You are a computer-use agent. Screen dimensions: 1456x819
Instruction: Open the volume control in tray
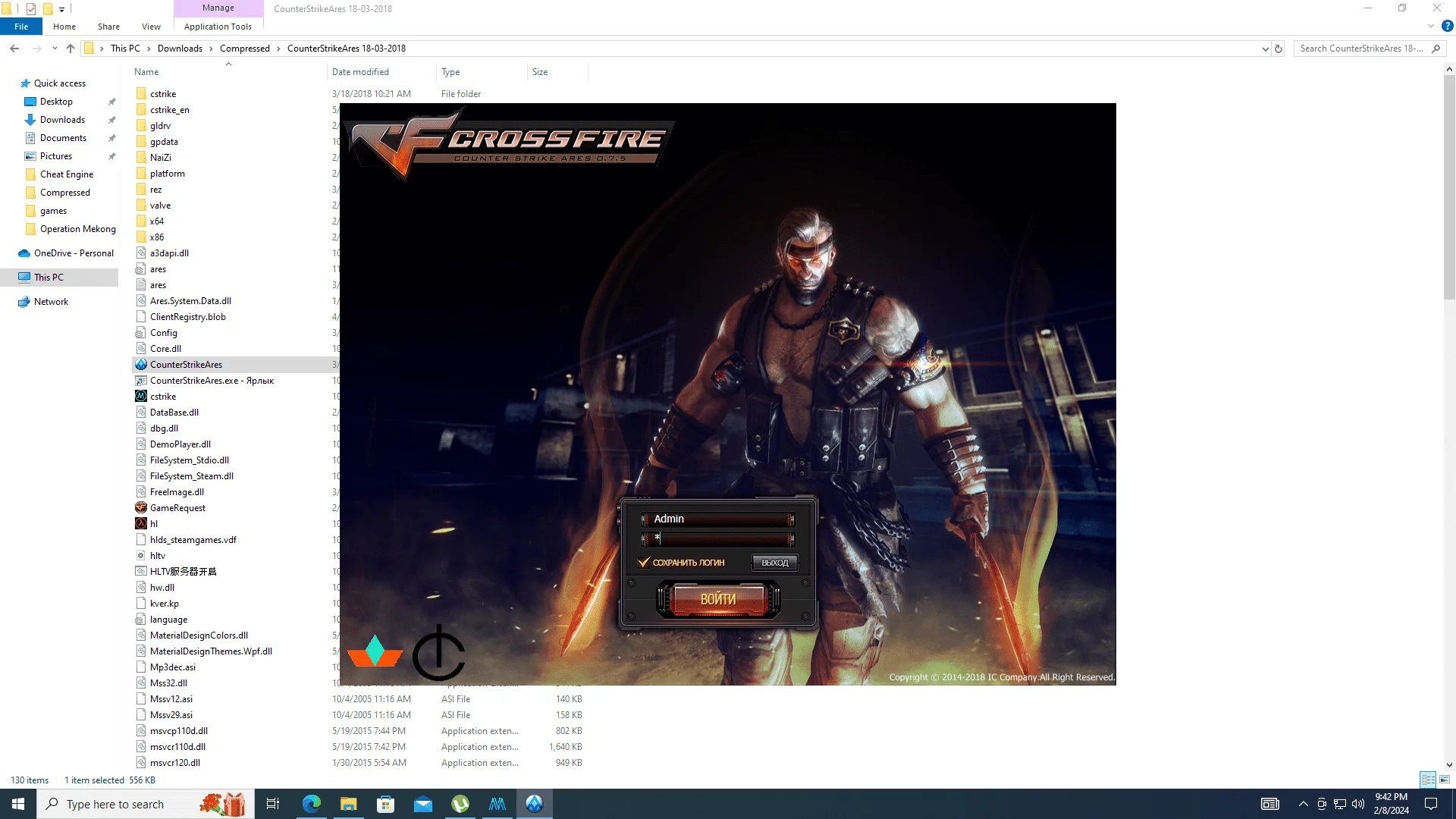[1358, 804]
